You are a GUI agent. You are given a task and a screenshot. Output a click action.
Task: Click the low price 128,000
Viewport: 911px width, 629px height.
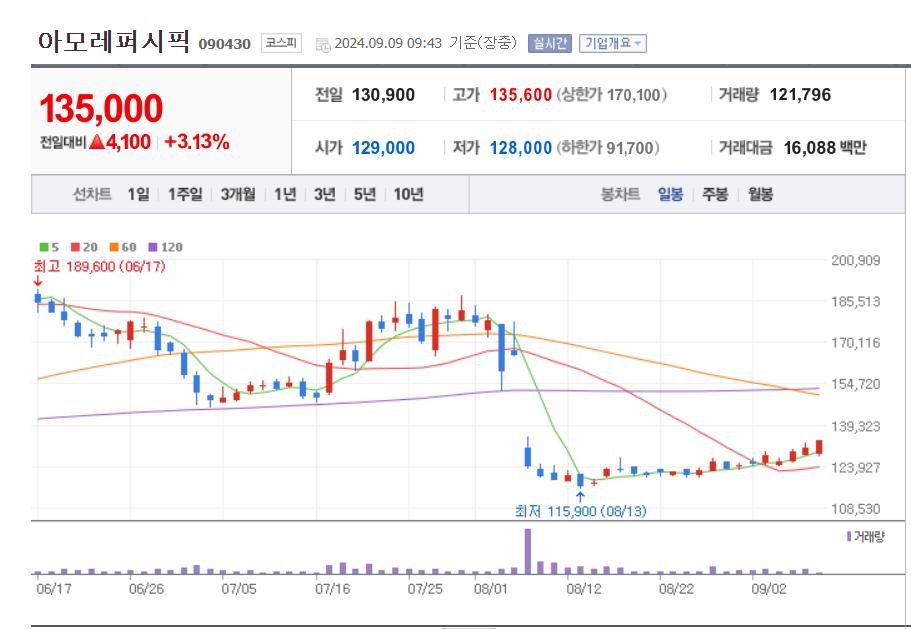521,148
